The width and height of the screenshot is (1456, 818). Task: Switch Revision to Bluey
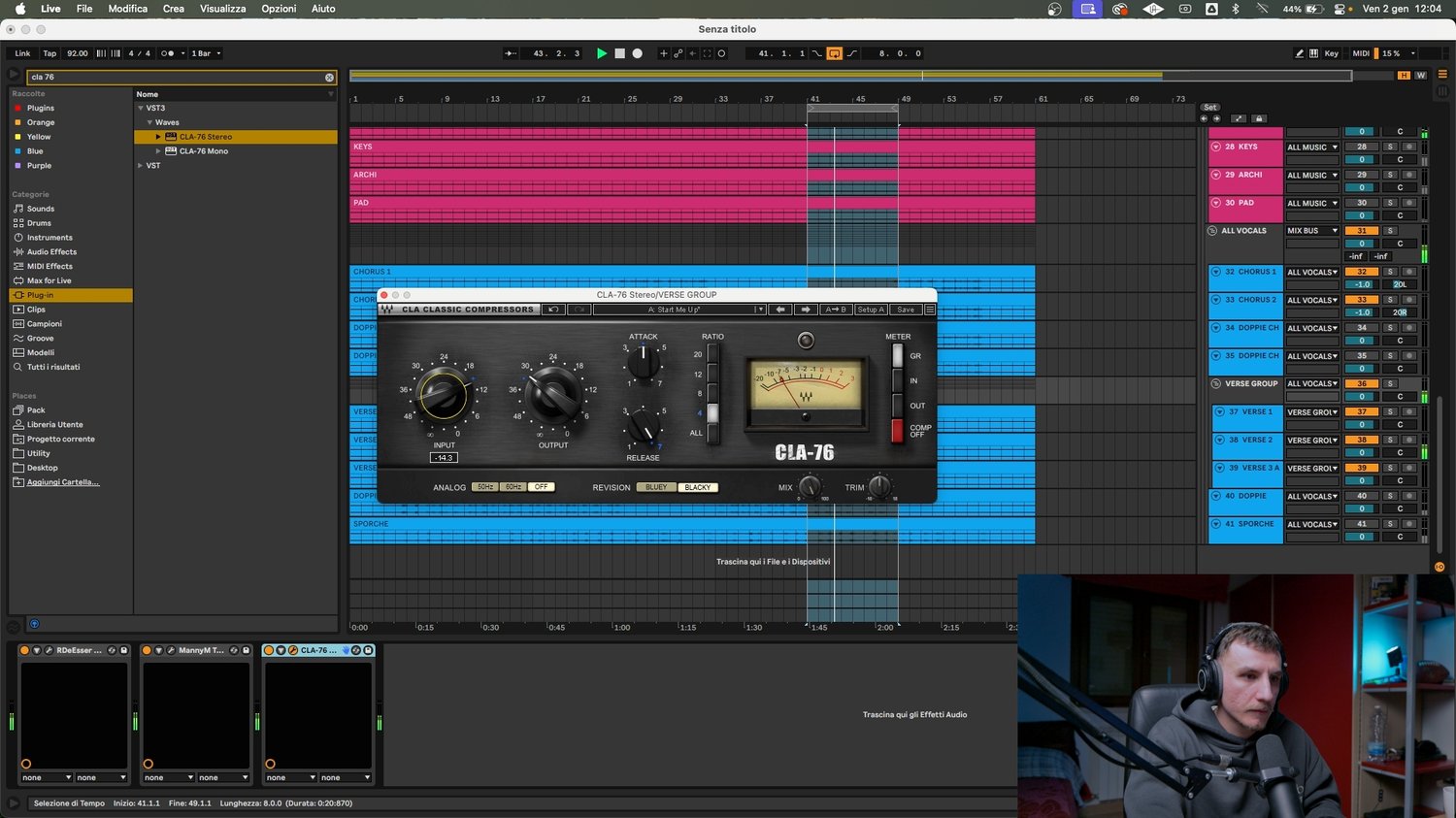coord(656,487)
